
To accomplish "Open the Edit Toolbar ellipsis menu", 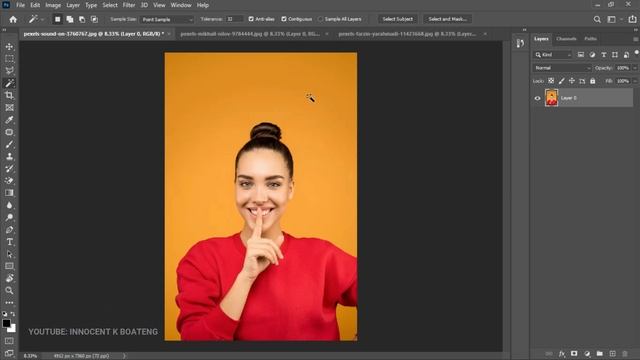I will tap(9, 302).
